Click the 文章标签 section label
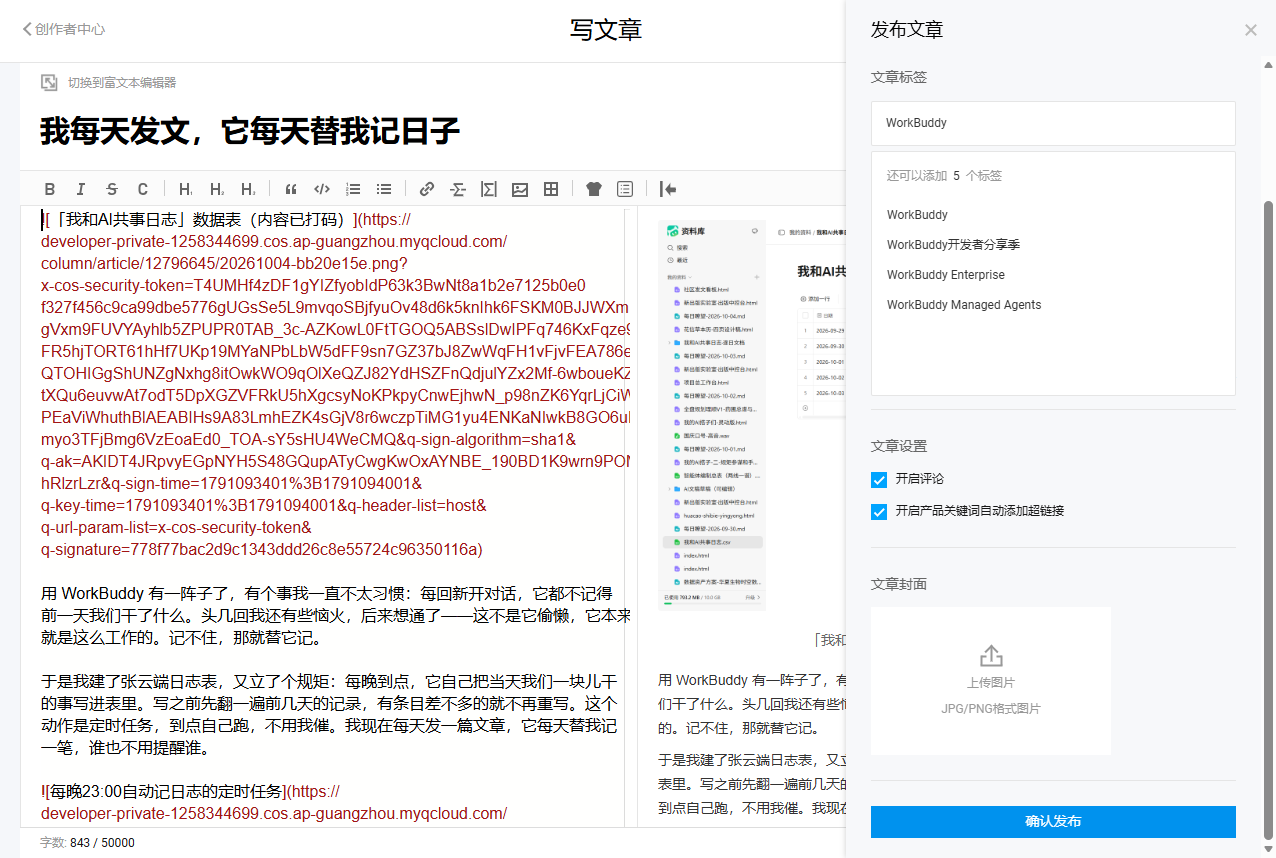The image size is (1276, 858). pyautogui.click(x=899, y=77)
